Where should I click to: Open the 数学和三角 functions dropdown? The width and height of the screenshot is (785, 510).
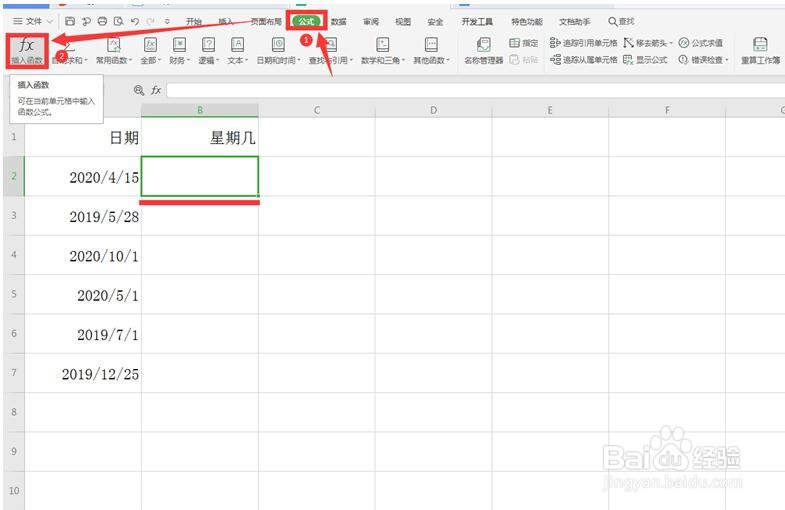tap(382, 51)
